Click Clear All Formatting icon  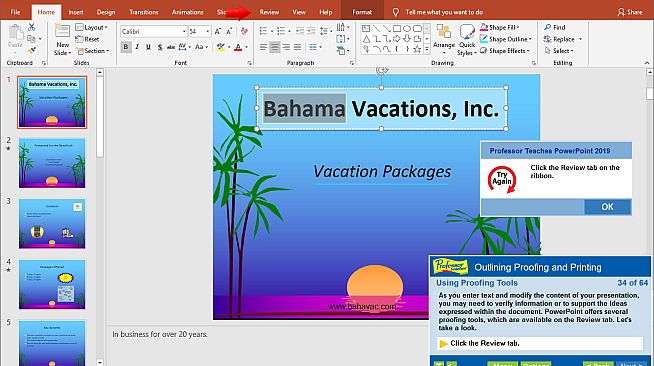(244, 31)
